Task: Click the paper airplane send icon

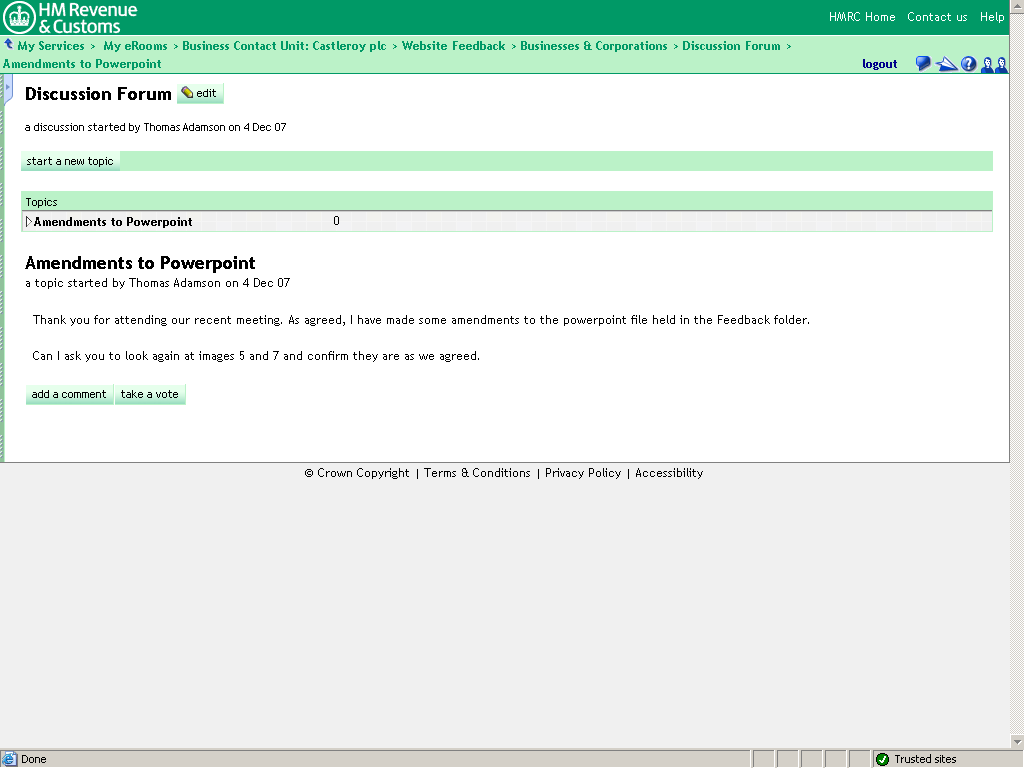Action: [946, 64]
